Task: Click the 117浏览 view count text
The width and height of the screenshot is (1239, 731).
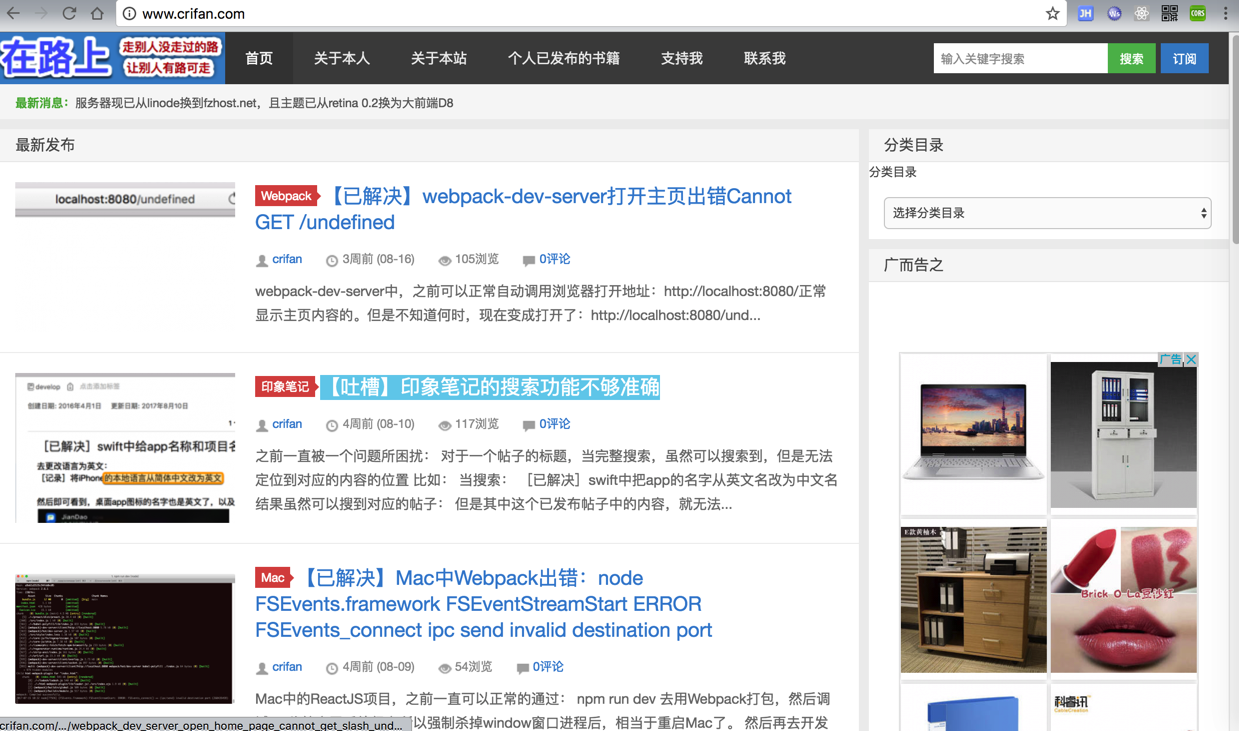Action: point(477,424)
